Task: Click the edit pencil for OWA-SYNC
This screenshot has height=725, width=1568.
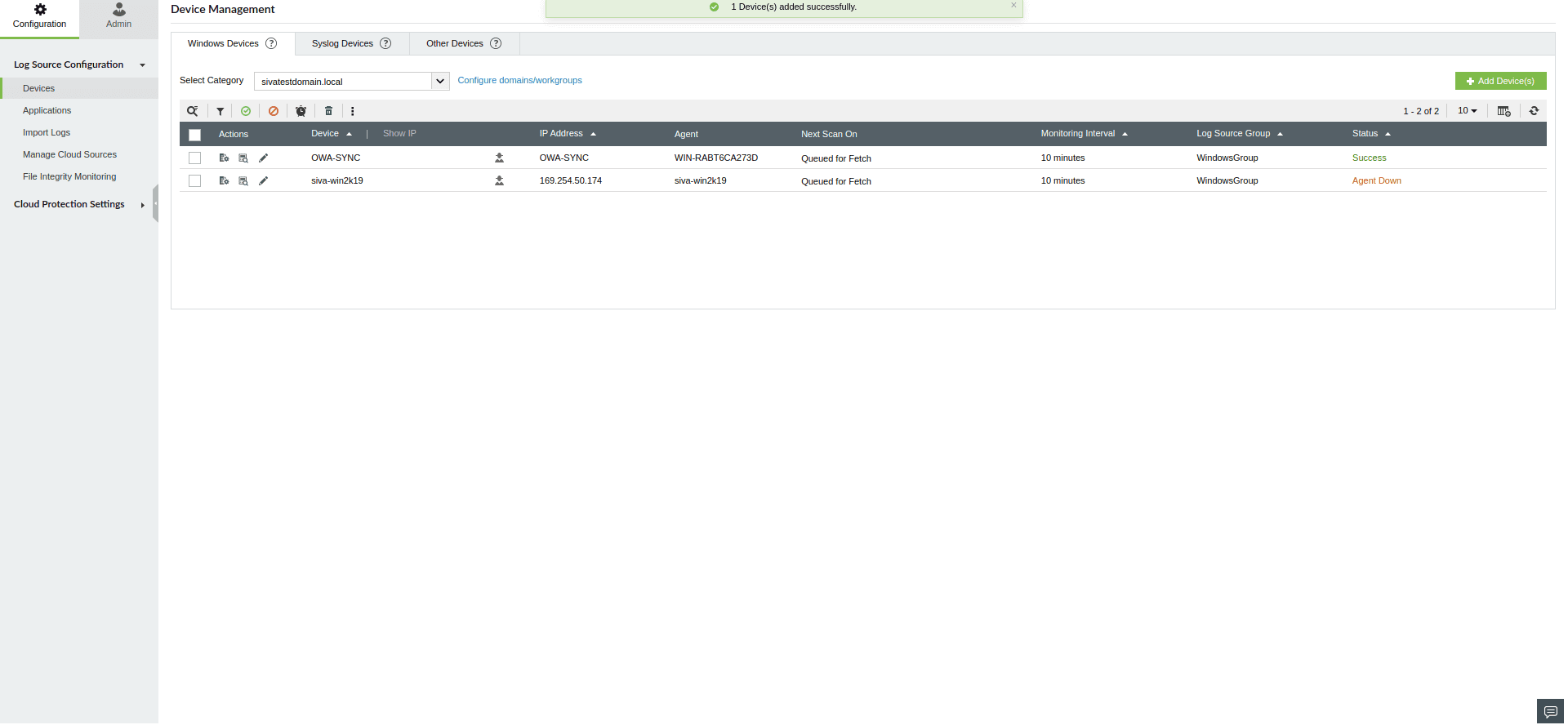Action: 263,158
